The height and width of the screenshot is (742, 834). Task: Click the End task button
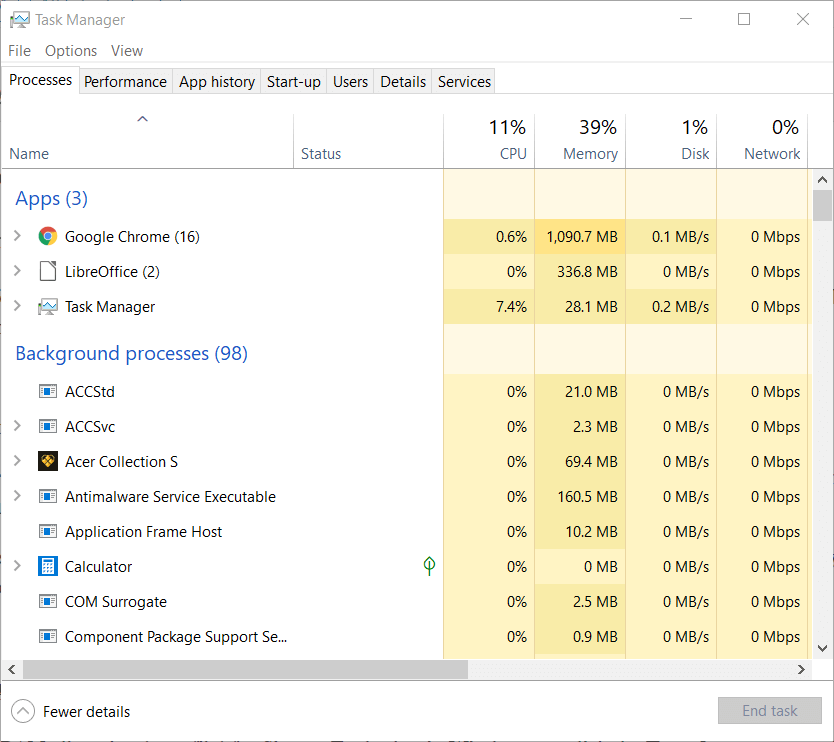point(770,711)
